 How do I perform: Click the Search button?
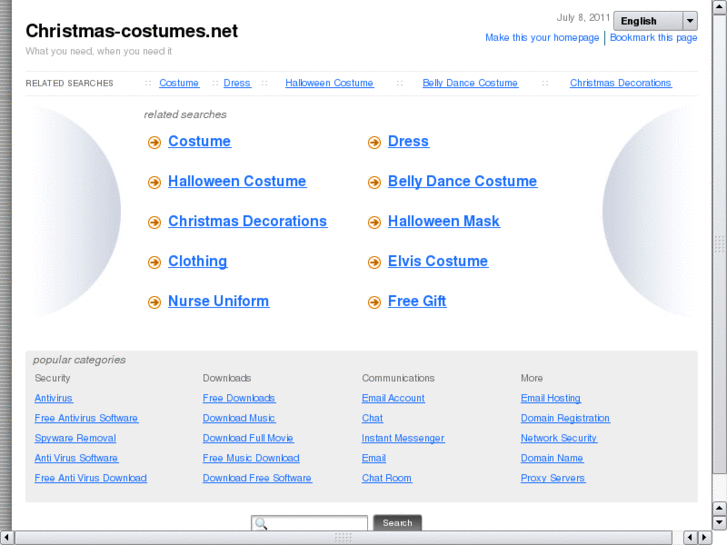(397, 523)
